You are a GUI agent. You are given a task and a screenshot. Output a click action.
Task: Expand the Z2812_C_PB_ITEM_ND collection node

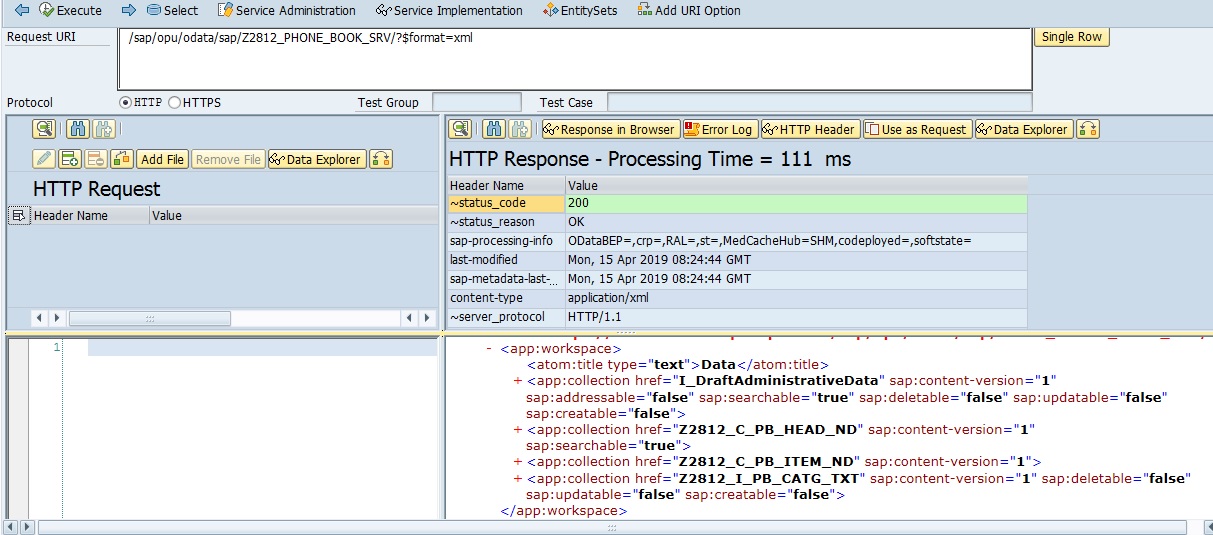pyautogui.click(x=517, y=462)
